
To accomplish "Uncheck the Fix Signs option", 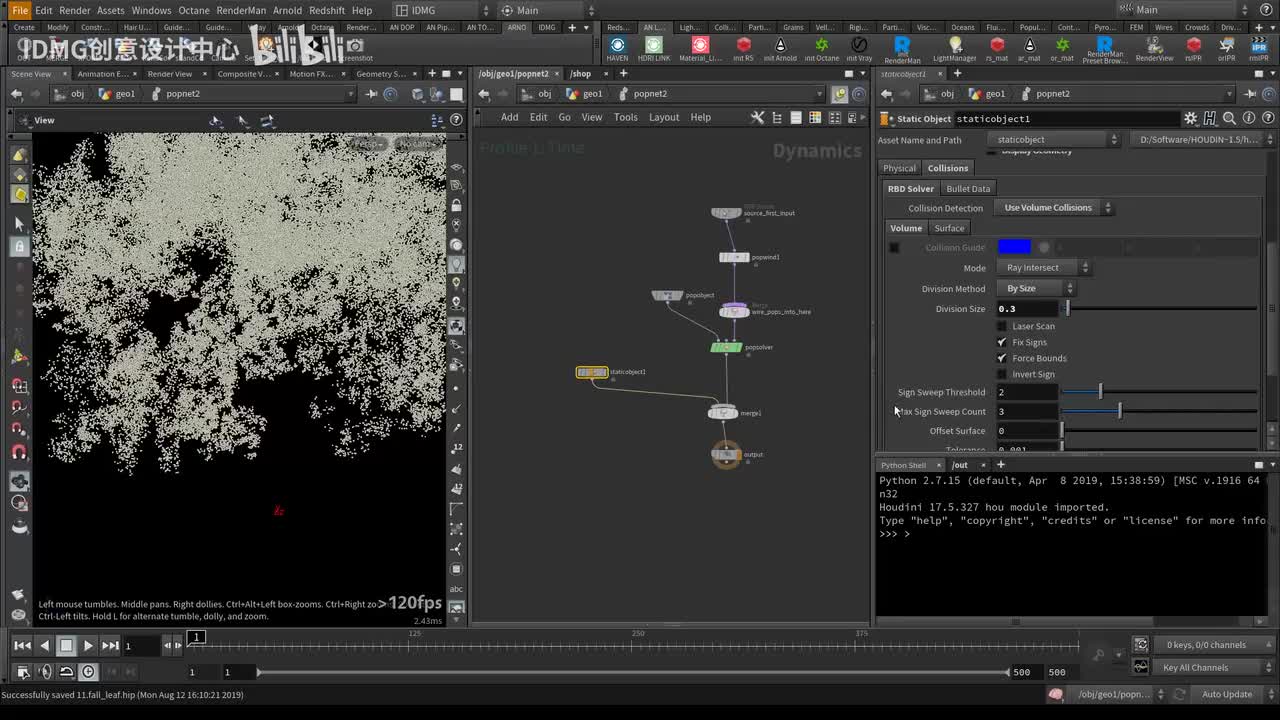I will [x=1002, y=342].
